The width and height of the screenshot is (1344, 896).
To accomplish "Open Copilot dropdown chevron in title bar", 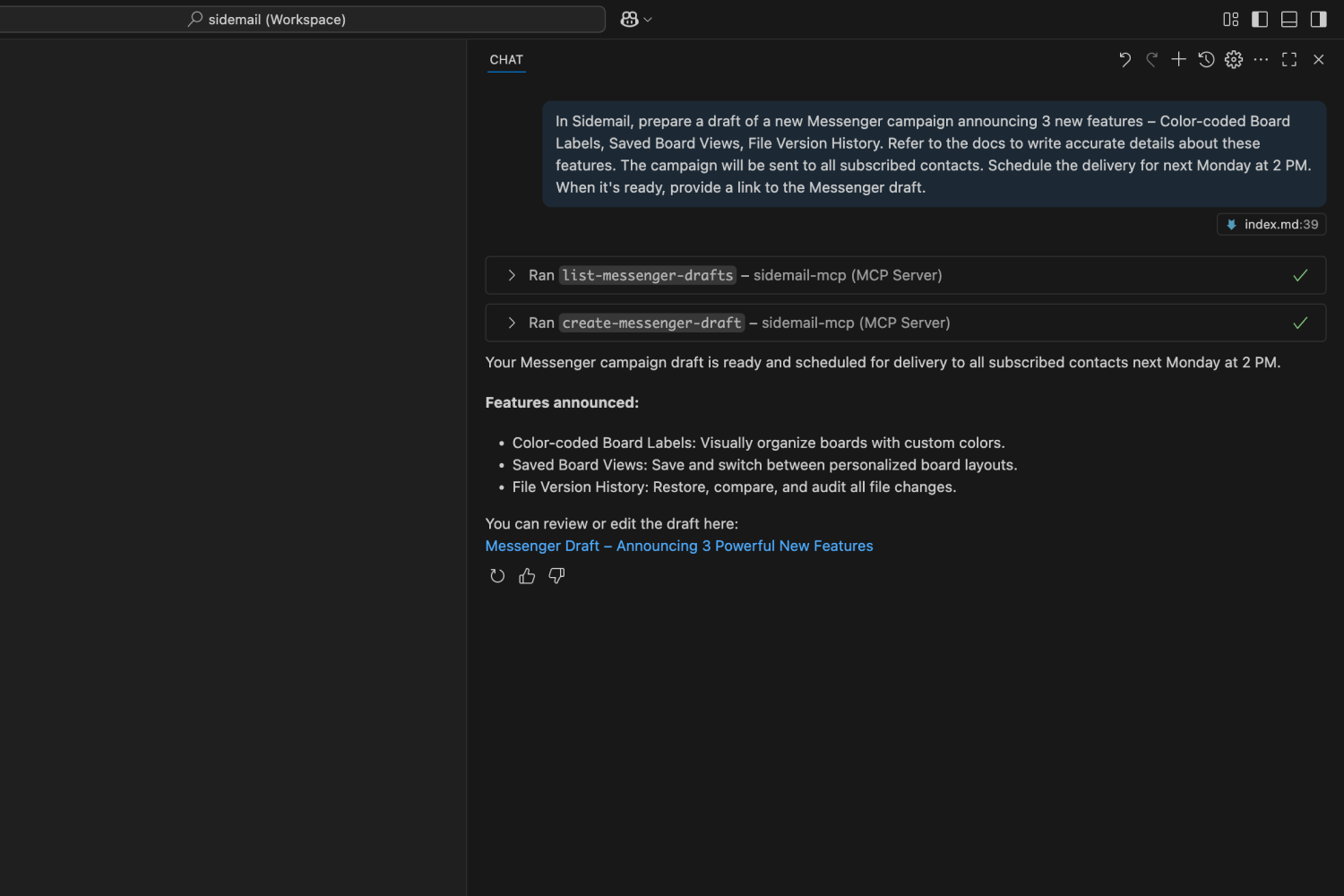I will click(x=648, y=20).
